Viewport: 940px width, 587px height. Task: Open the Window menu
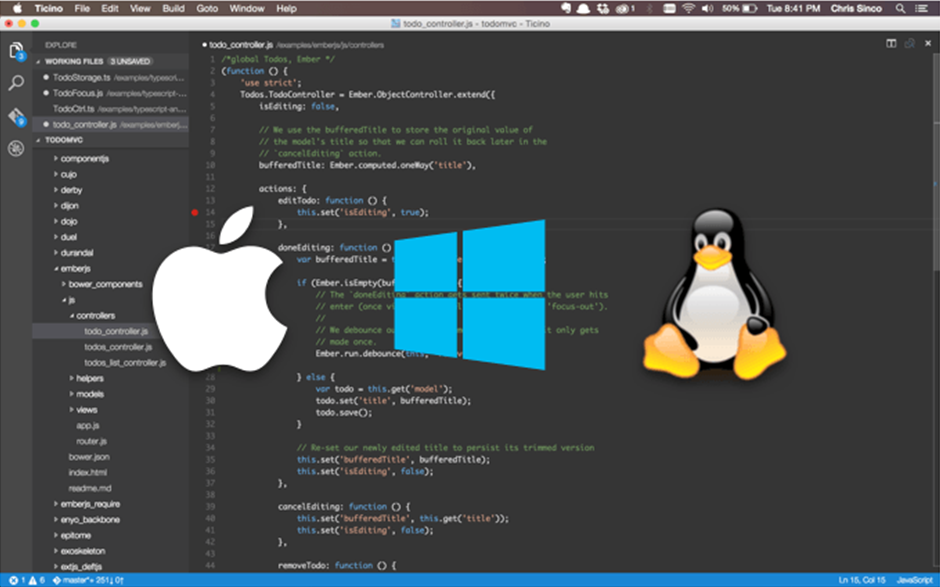(247, 8)
